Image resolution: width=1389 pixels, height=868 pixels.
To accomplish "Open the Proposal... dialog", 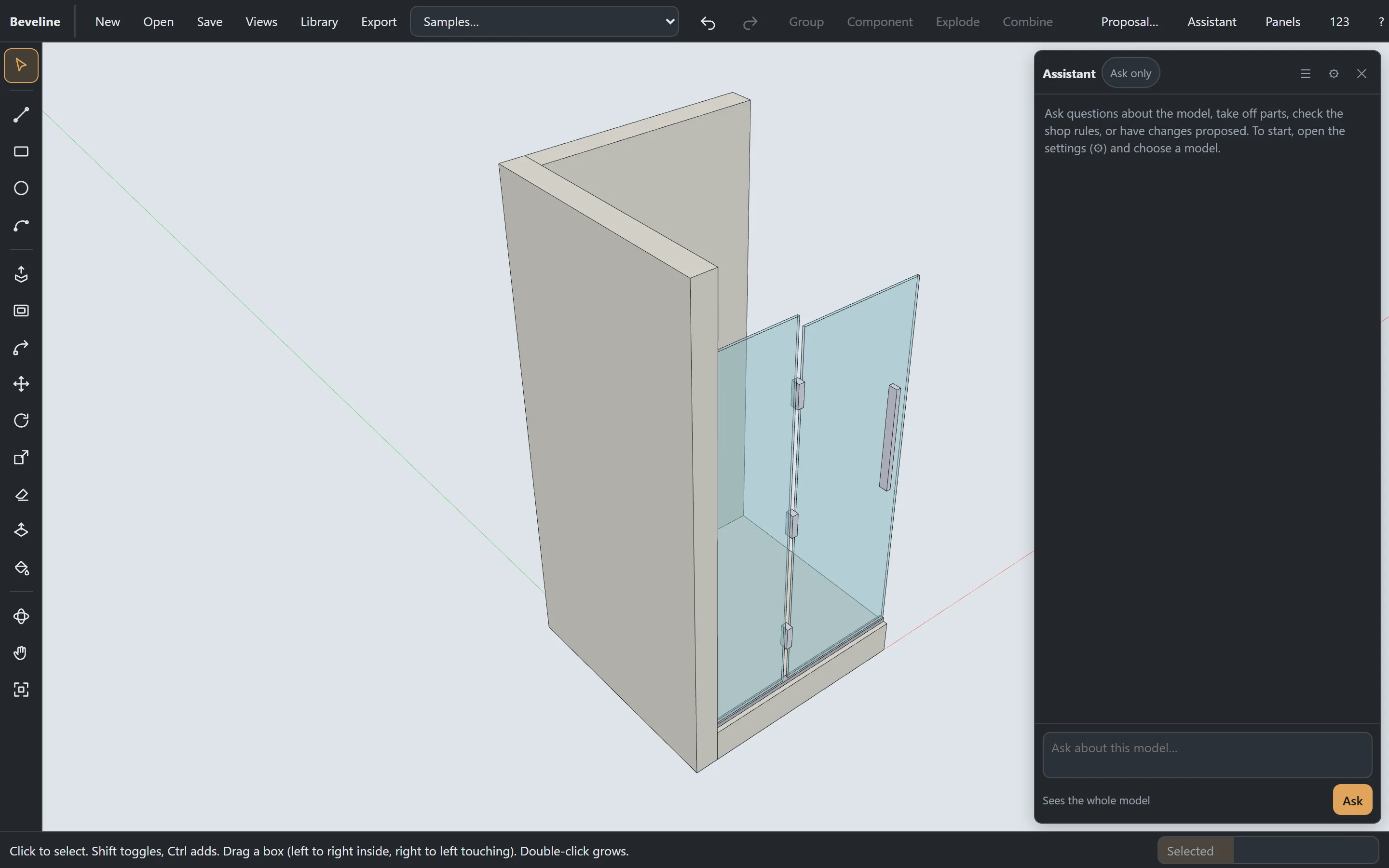I will 1129,22.
